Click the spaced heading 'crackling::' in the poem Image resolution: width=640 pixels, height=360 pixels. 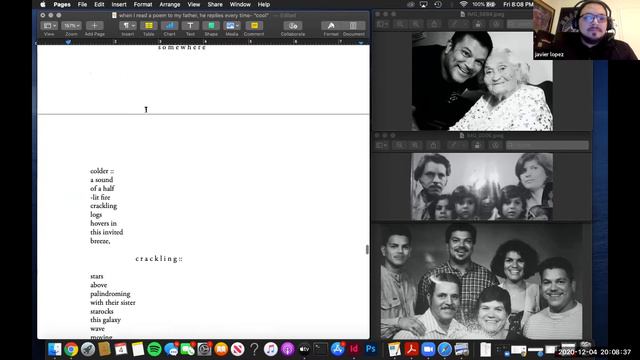tap(159, 259)
